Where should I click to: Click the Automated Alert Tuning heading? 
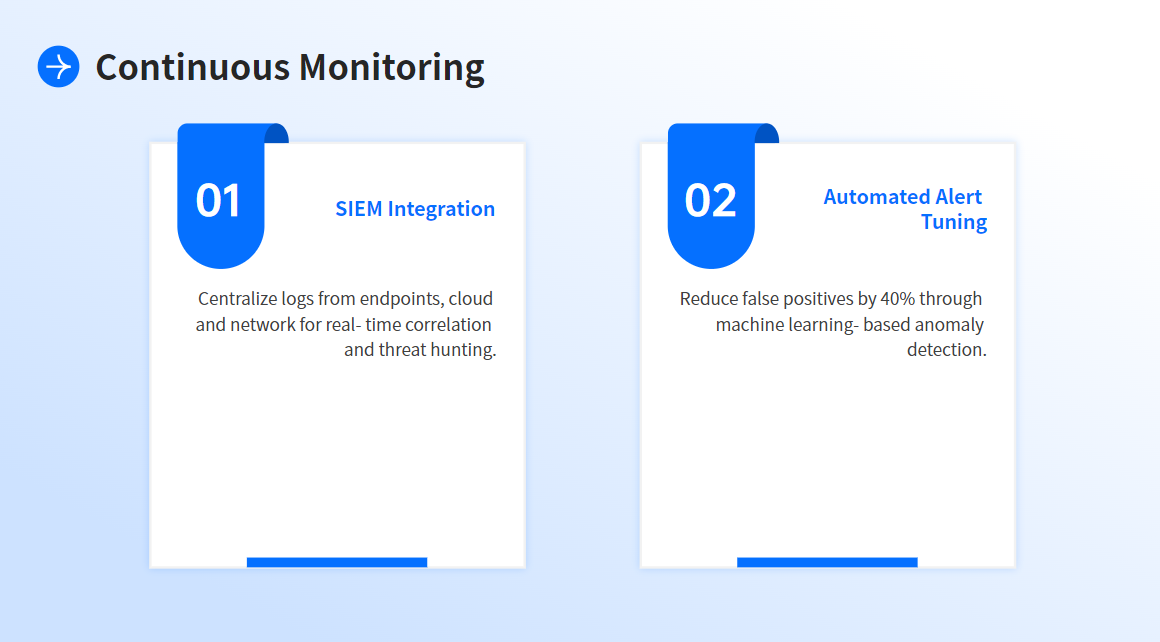903,197
